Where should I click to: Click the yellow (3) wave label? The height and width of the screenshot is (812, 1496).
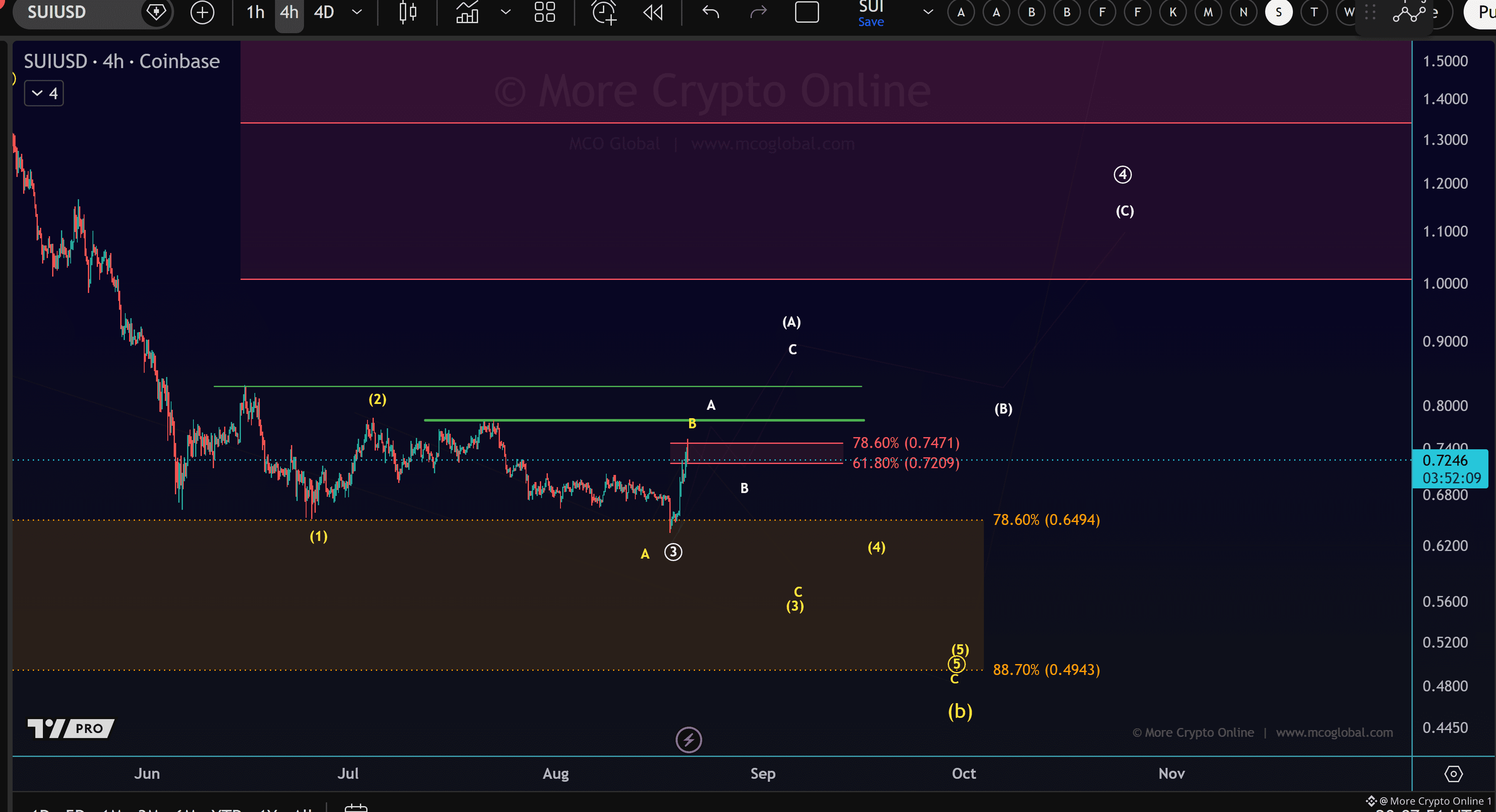click(x=794, y=606)
